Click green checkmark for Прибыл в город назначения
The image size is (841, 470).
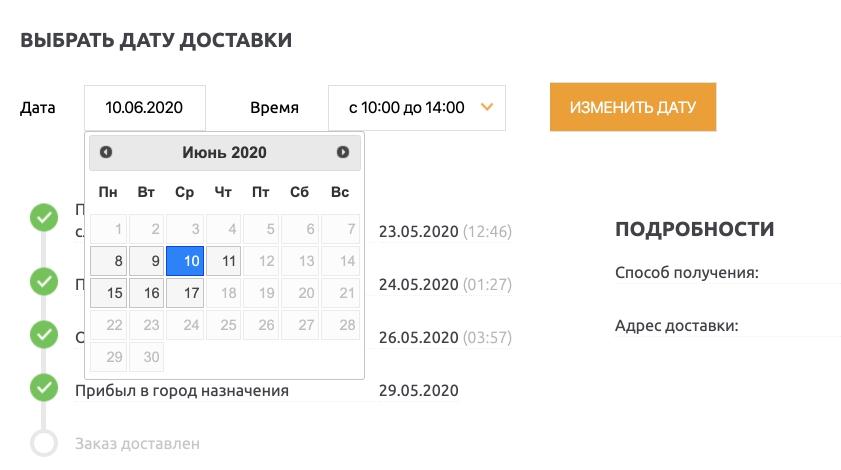(x=43, y=387)
